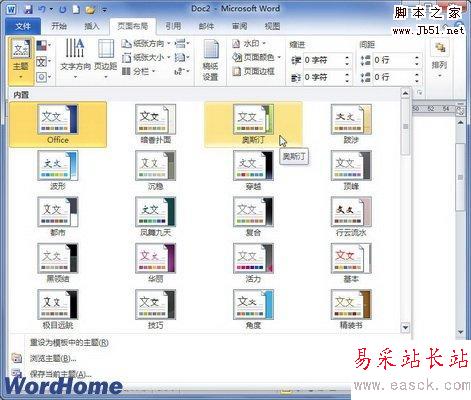
Task: Select the 精装书 theme
Action: (x=351, y=309)
